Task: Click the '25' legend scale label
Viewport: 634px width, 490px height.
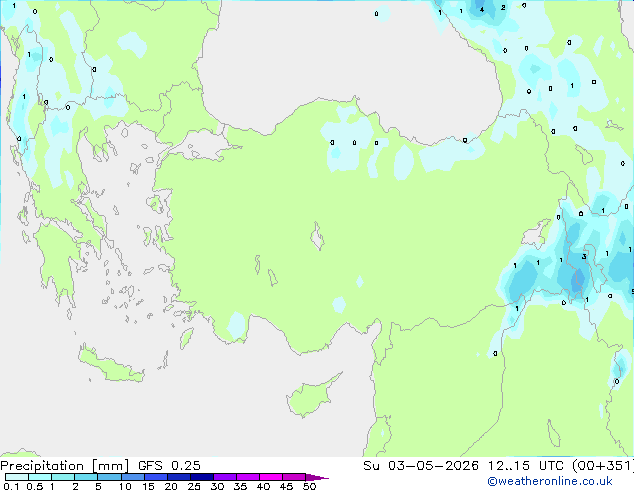Action: click(194, 486)
